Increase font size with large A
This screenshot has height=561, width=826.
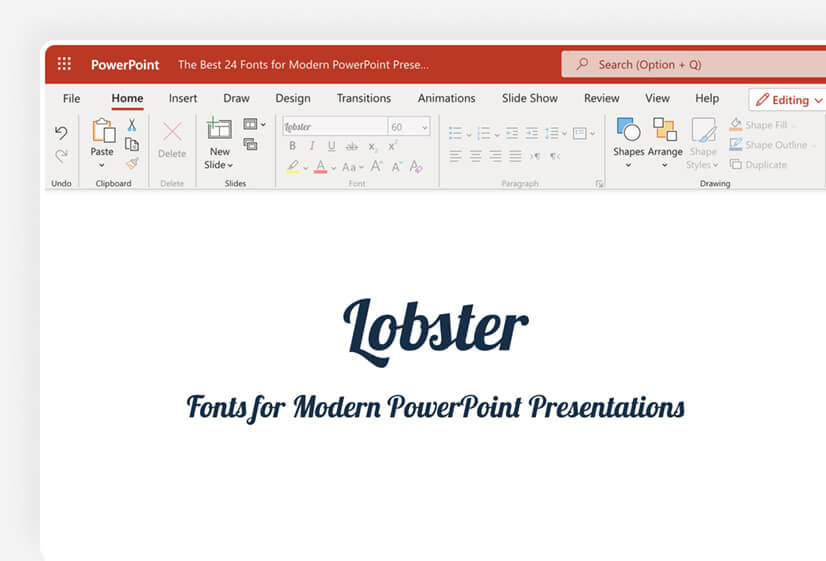376,166
